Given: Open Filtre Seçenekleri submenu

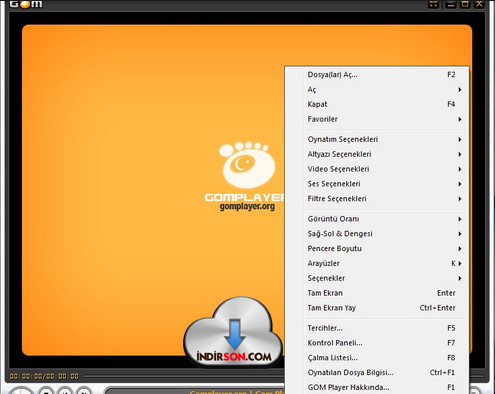Looking at the screenshot, I should pos(377,199).
